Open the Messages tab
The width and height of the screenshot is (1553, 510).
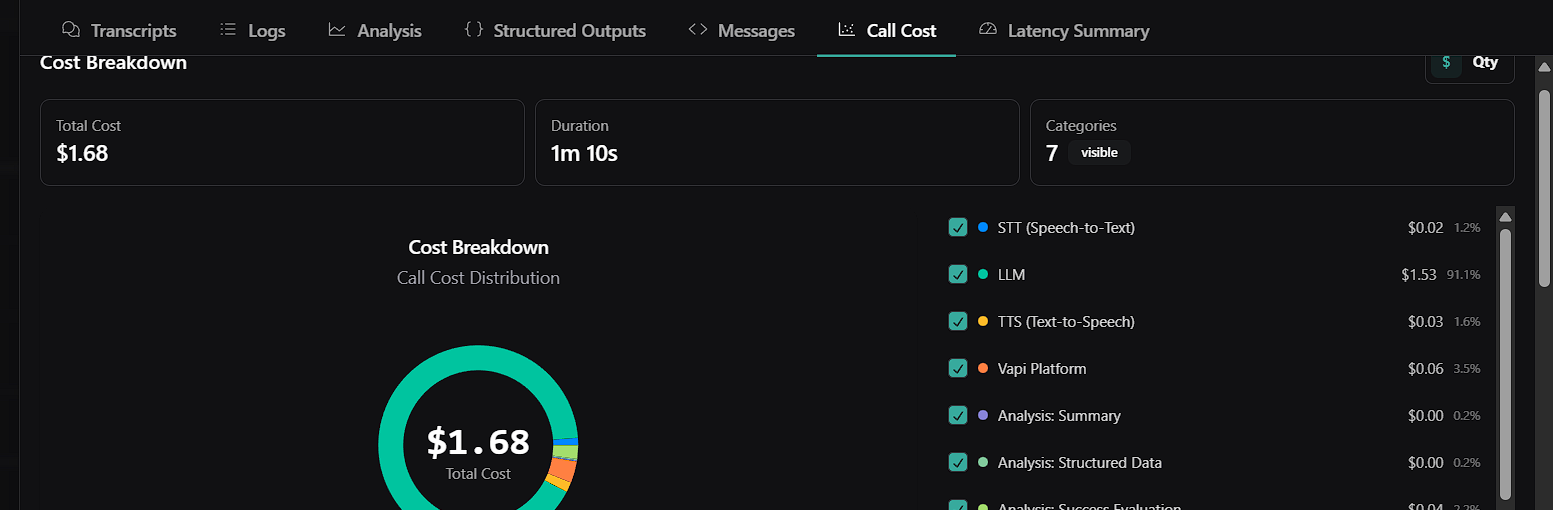742,30
